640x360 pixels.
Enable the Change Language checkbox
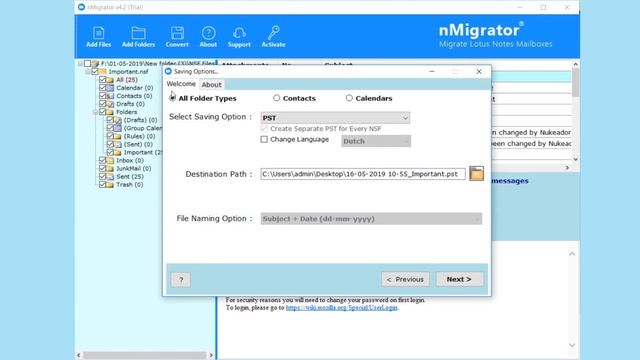click(x=264, y=140)
